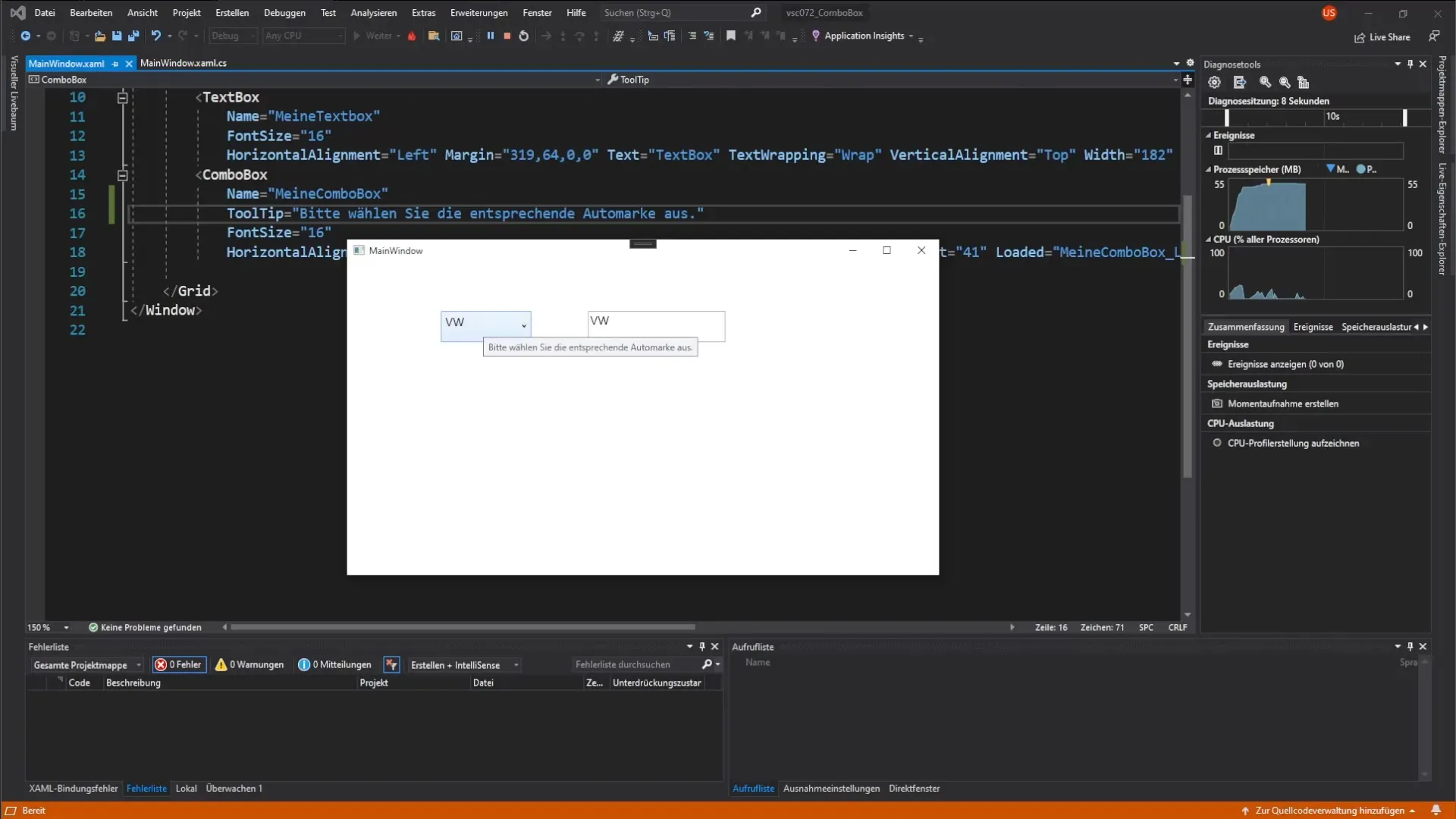
Task: Collapse the CPU (% aller Prozessoren) graph
Action: pyautogui.click(x=1209, y=239)
